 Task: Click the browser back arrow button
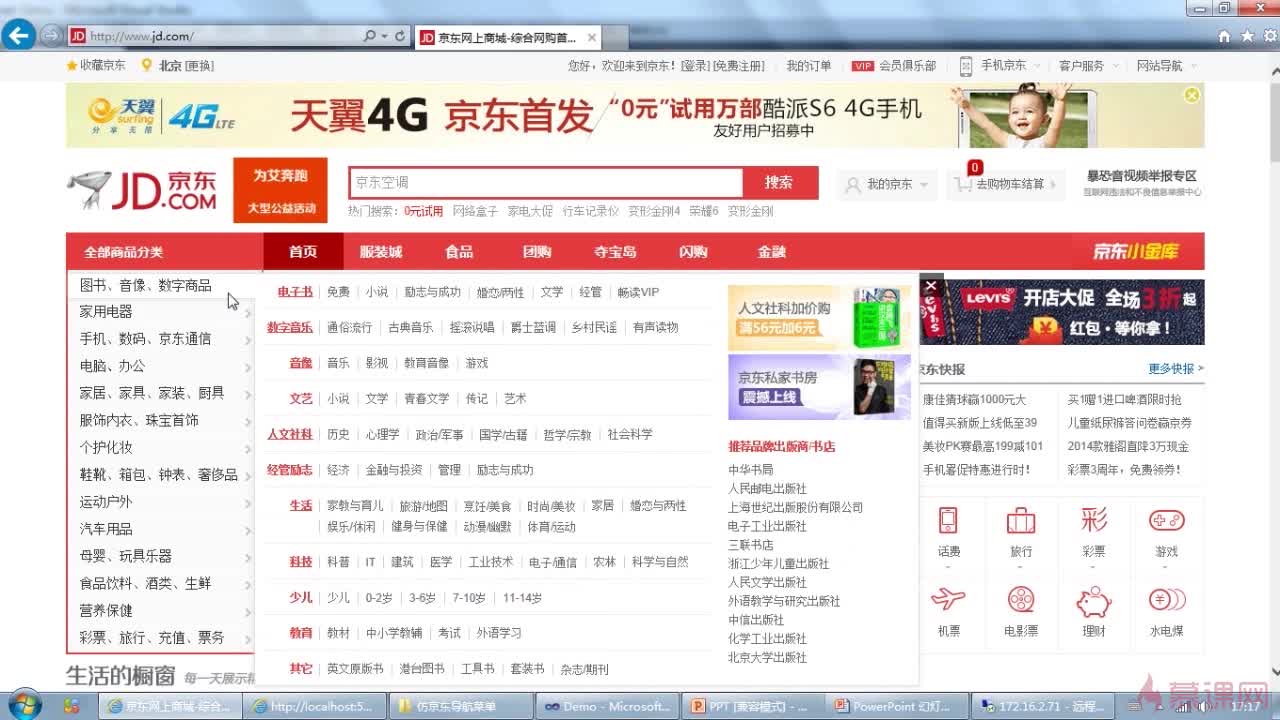(x=18, y=36)
